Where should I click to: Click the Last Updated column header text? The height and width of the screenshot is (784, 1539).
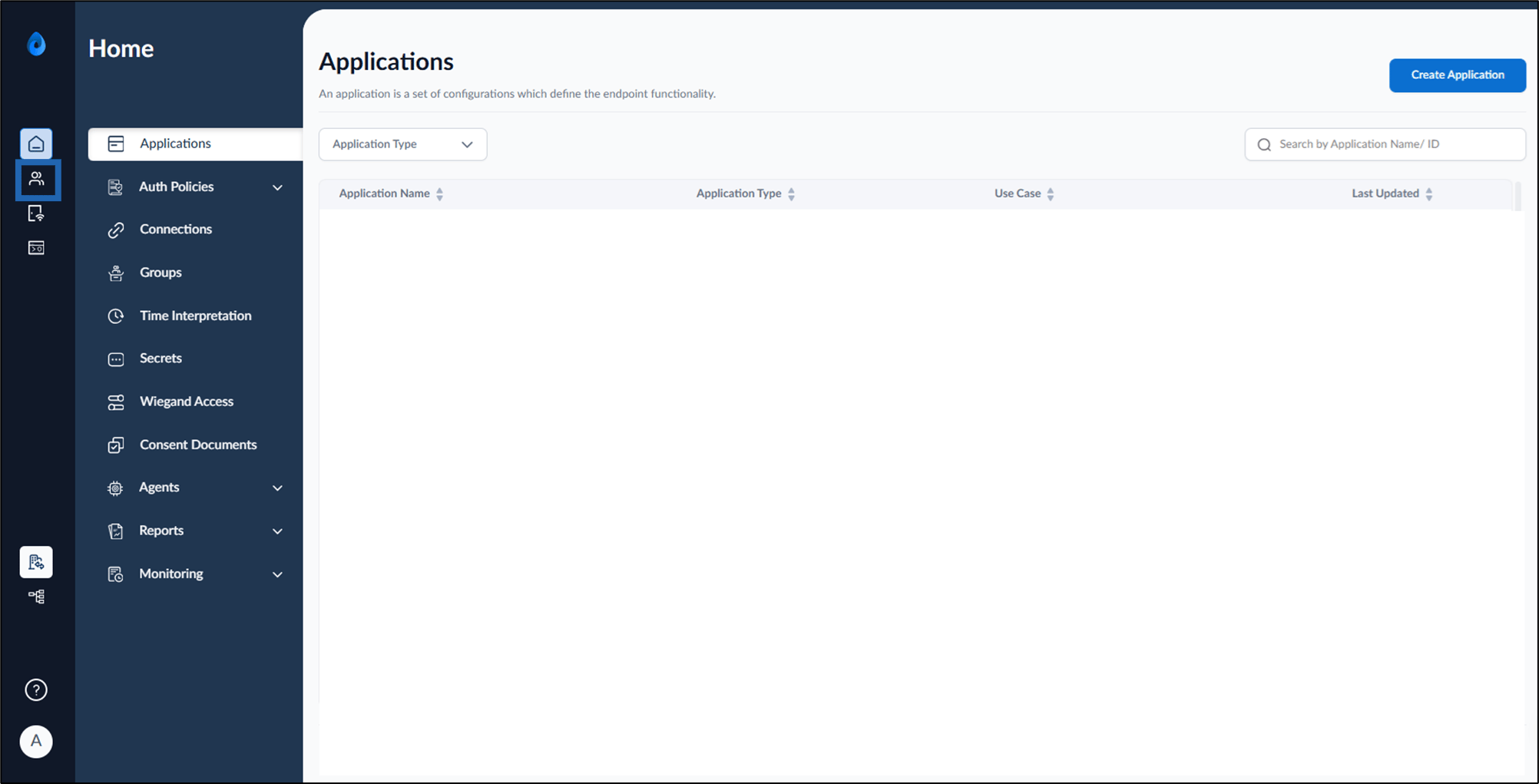[1385, 194]
